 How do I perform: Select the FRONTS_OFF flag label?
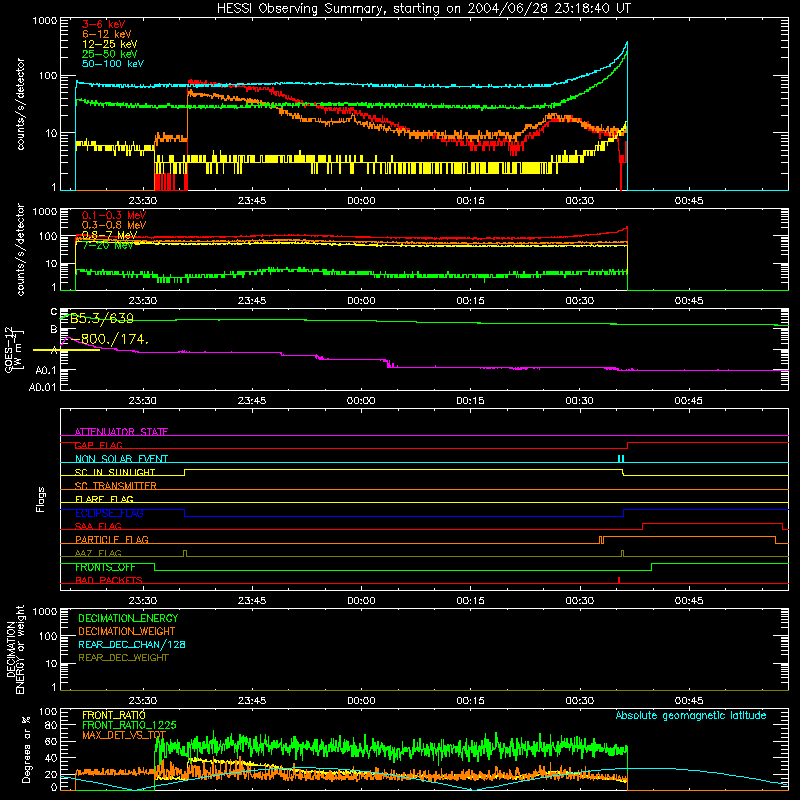[x=105, y=567]
